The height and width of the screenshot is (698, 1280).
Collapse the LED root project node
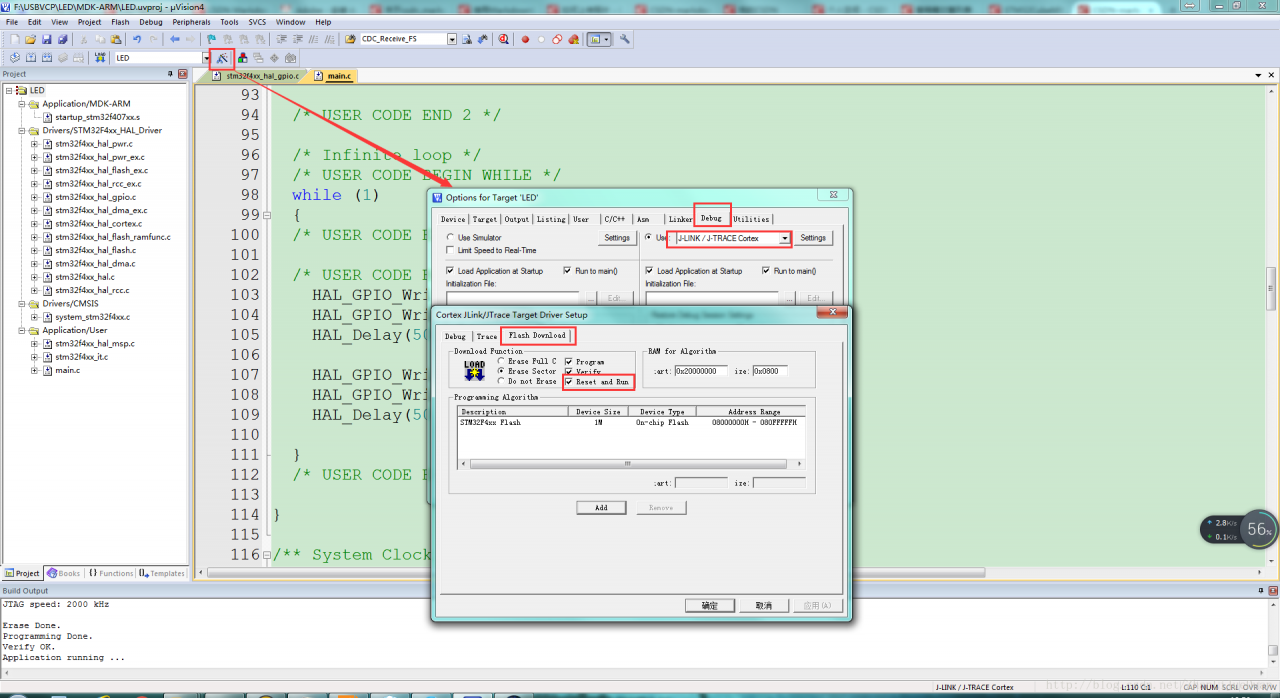8,90
